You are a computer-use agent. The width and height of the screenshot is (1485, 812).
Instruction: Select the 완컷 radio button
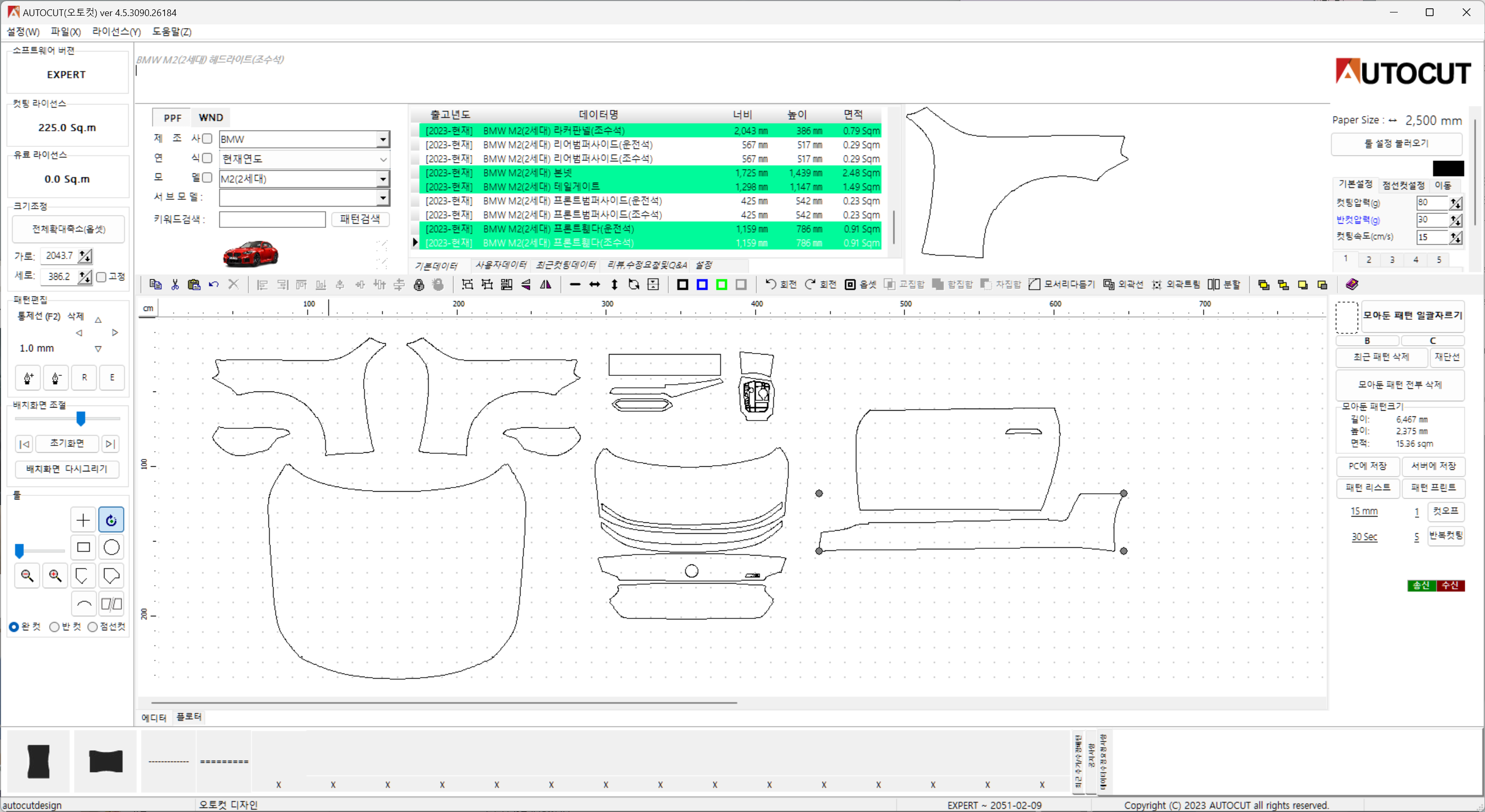14,627
